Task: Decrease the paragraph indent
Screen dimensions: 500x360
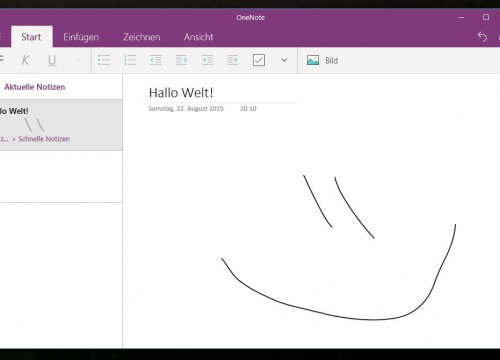Action: point(155,60)
